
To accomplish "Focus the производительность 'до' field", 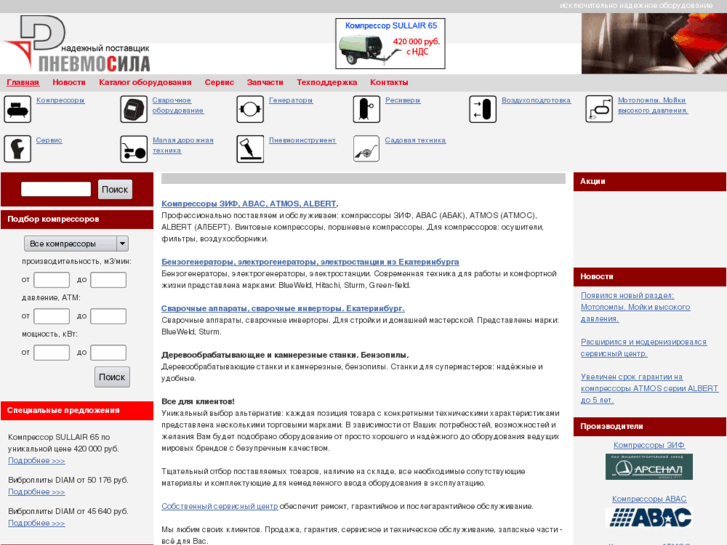I will click(x=108, y=280).
